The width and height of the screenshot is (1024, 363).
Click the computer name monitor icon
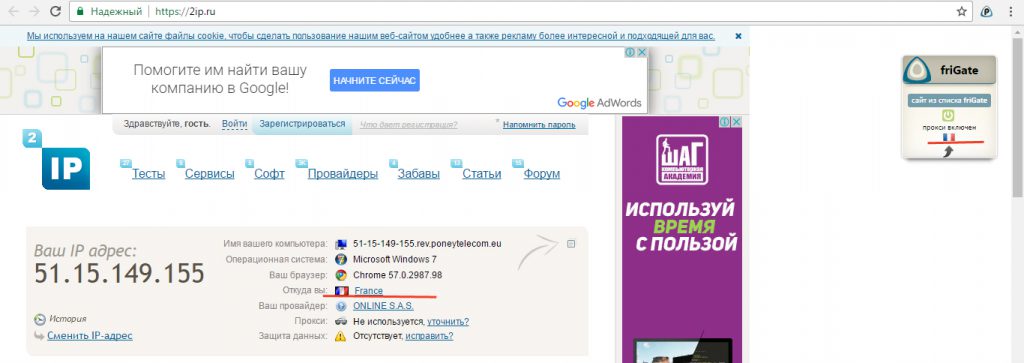coord(340,244)
